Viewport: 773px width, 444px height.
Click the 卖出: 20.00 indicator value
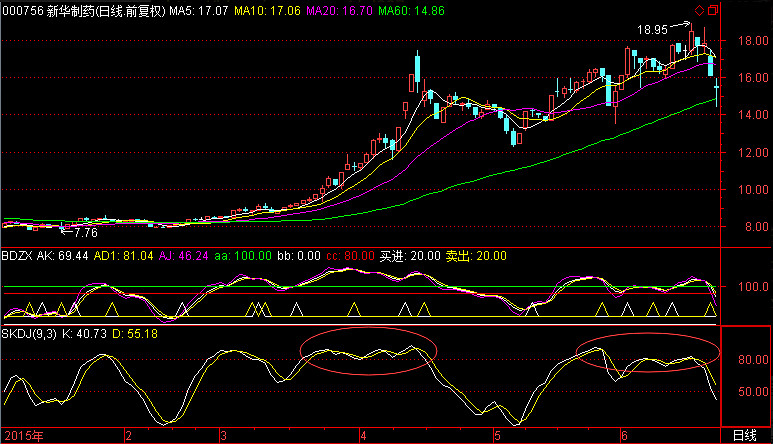click(x=476, y=256)
